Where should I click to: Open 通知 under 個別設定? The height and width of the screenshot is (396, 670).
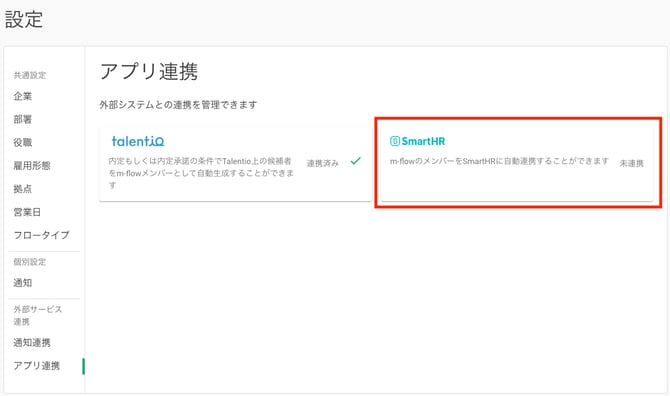point(23,282)
